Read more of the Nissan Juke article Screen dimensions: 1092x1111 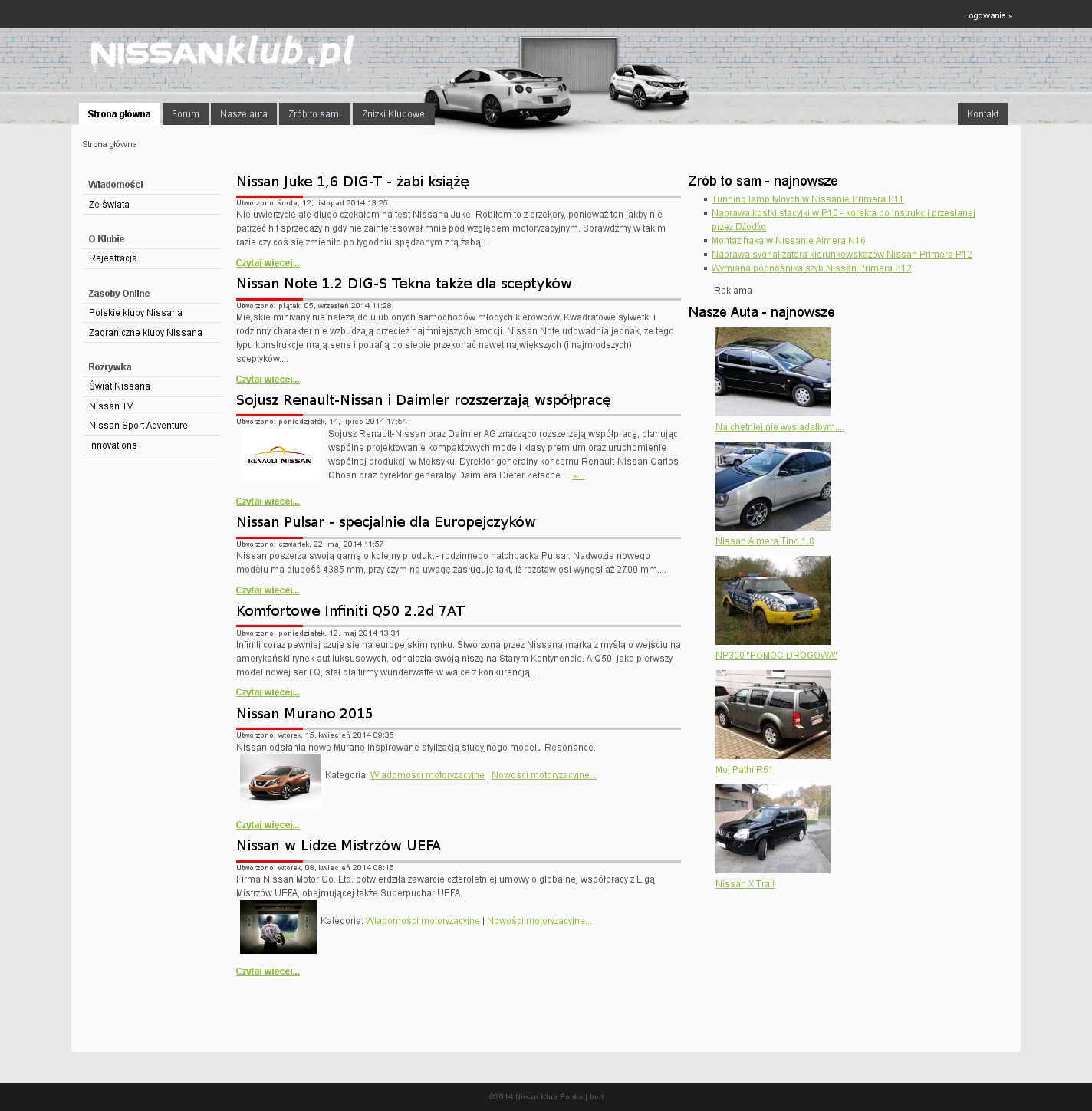pos(268,263)
